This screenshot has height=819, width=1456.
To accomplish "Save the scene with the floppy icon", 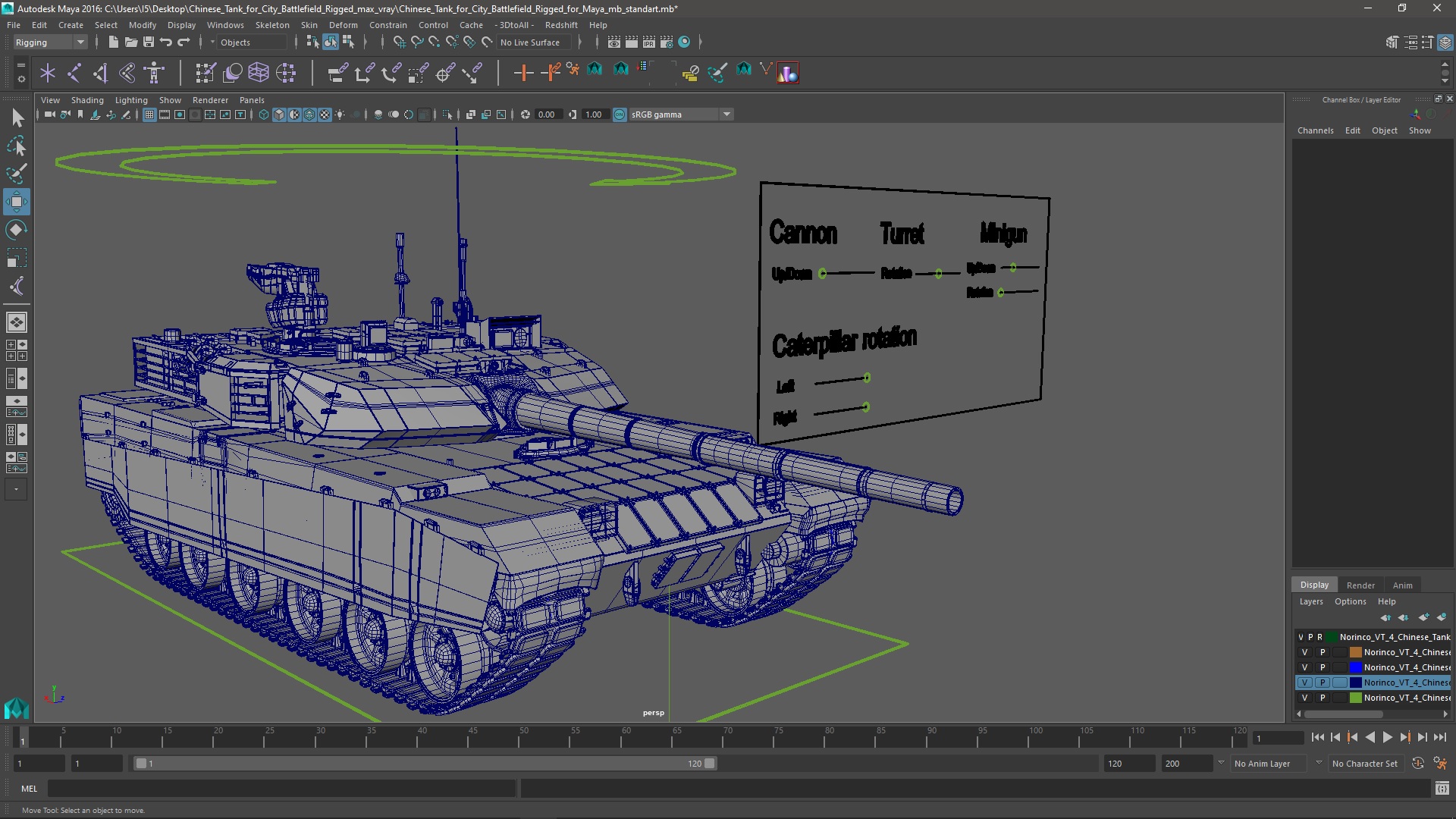I will click(x=149, y=42).
